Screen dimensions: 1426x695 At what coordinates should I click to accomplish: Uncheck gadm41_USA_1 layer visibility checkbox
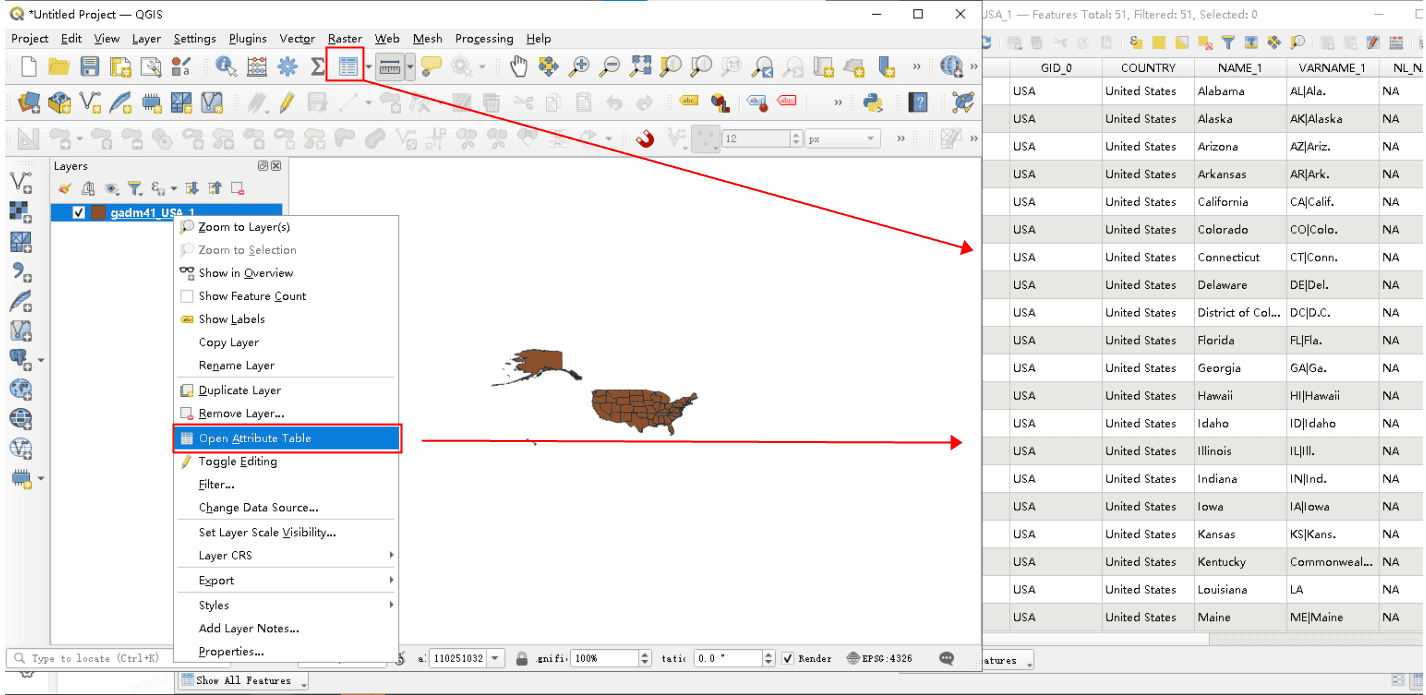pos(79,213)
